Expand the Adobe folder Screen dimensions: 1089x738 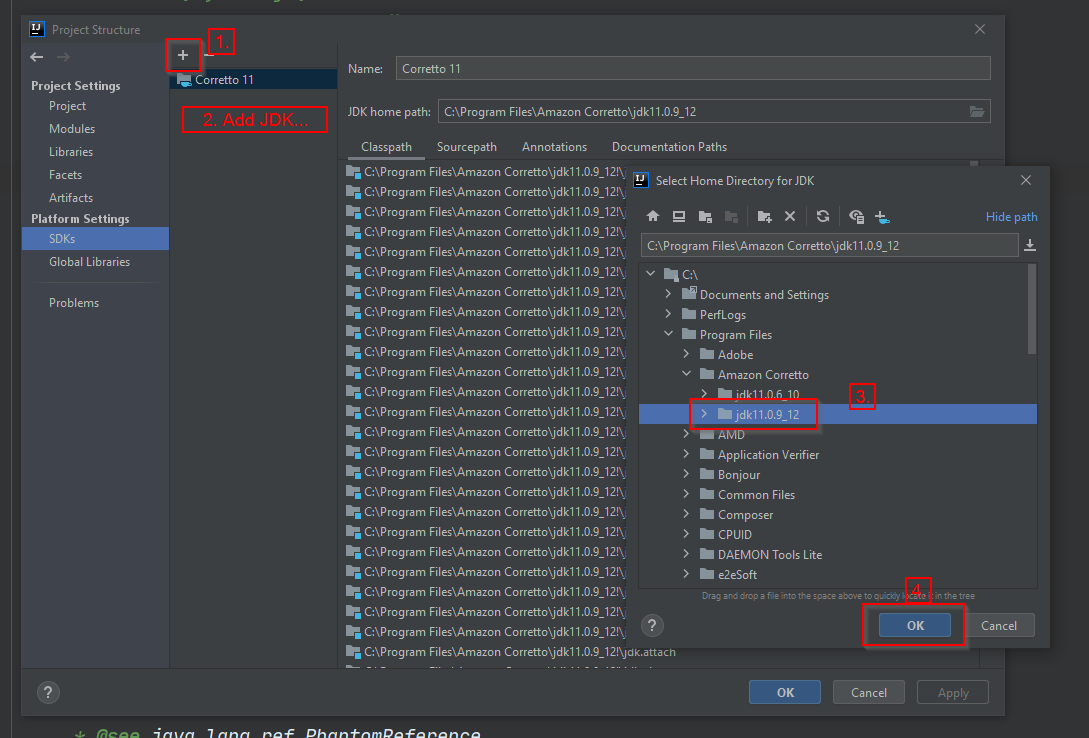coord(687,354)
